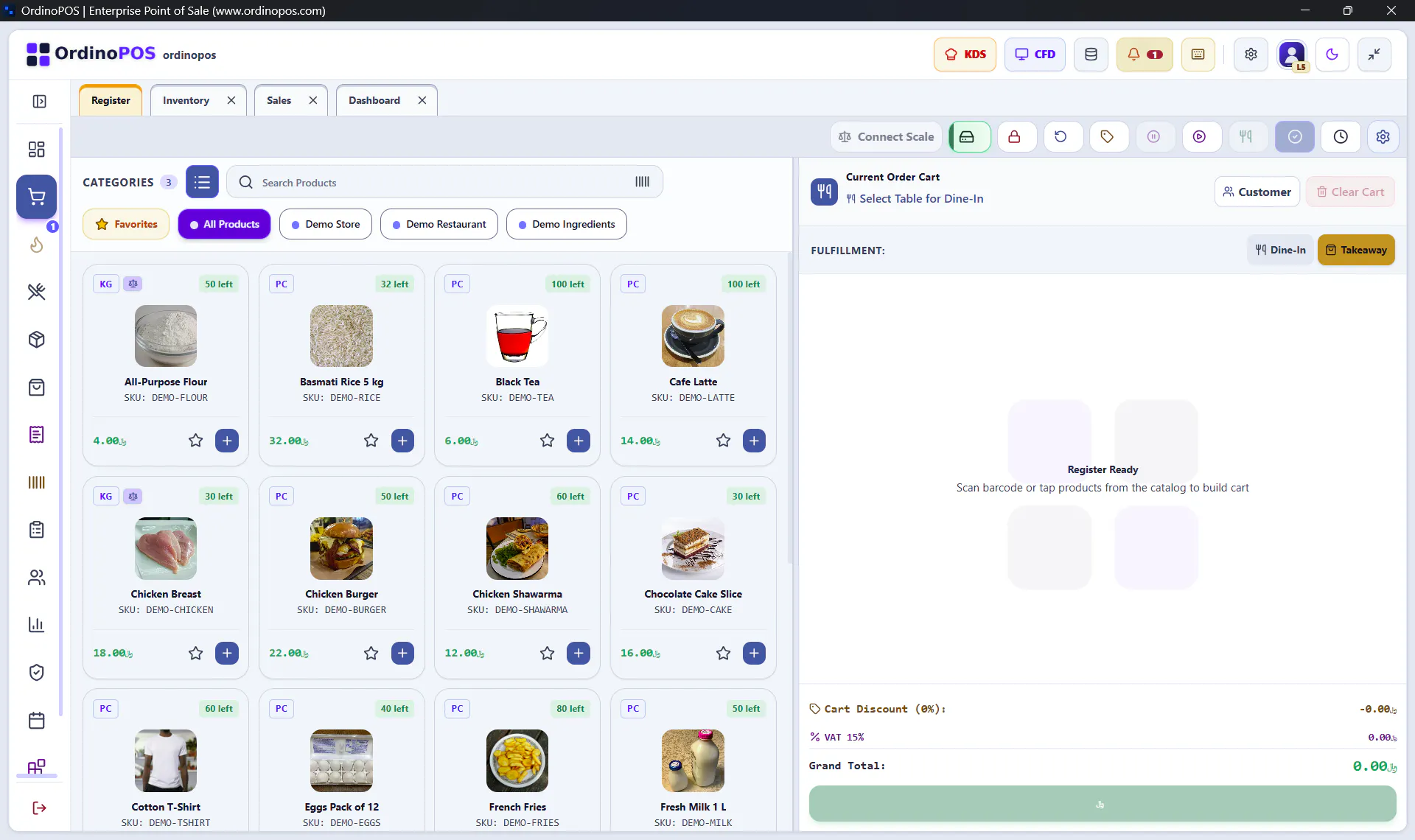Select All Products category filter

pyautogui.click(x=224, y=224)
